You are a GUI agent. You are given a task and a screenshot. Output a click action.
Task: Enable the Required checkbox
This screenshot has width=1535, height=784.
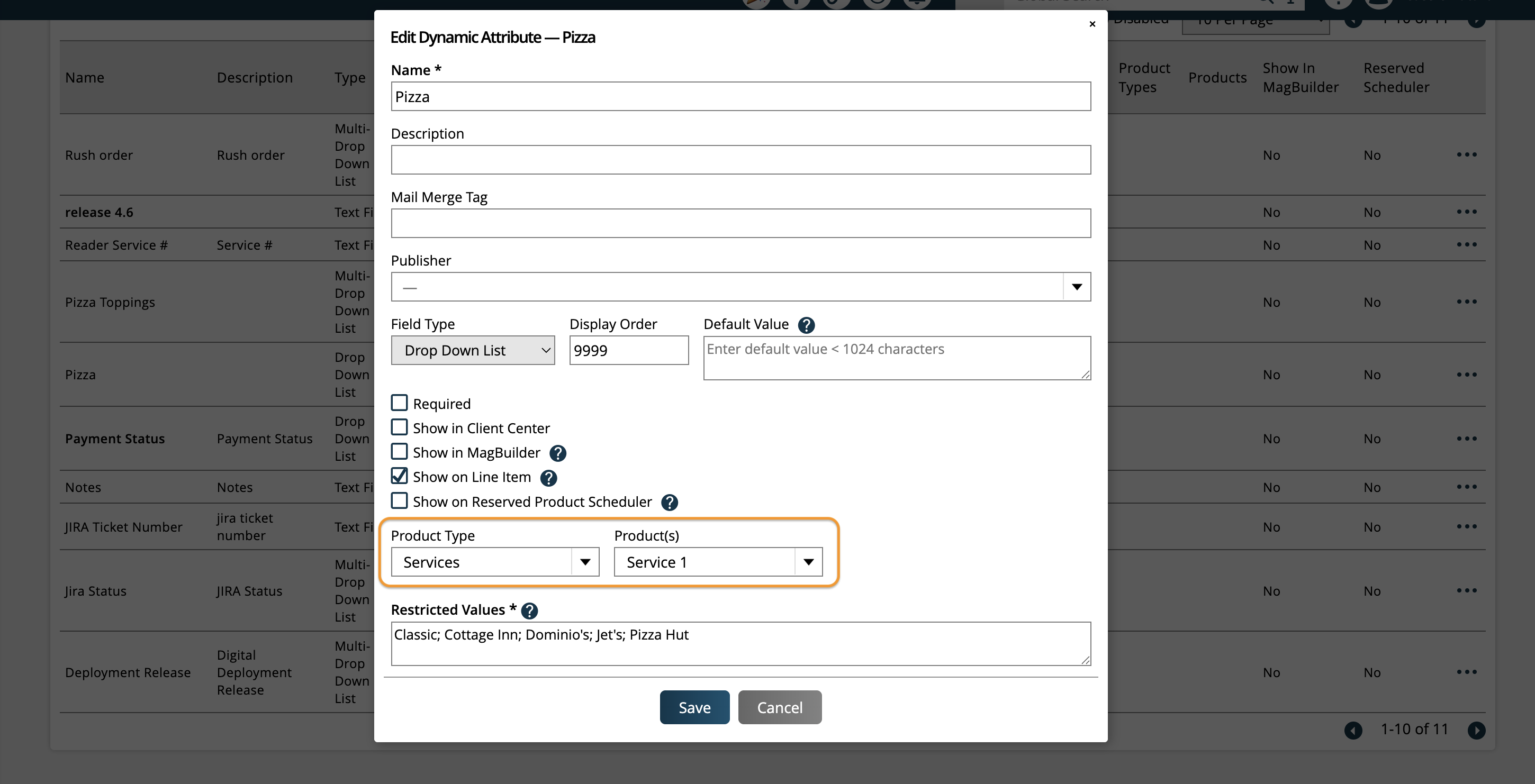400,403
